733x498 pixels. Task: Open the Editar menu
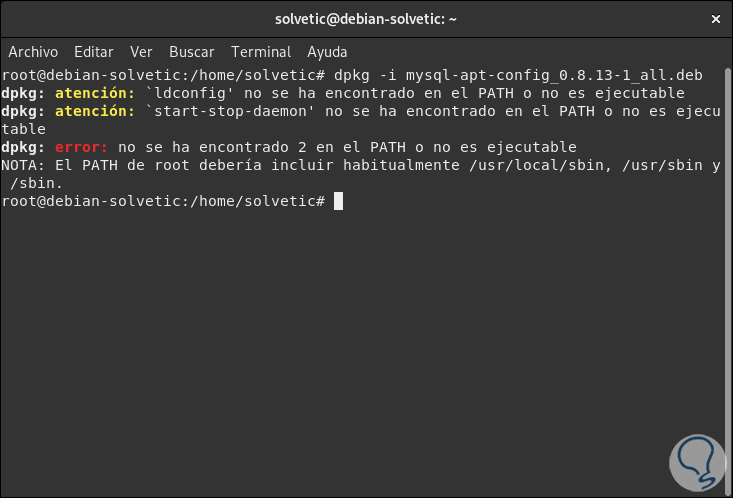tap(94, 52)
